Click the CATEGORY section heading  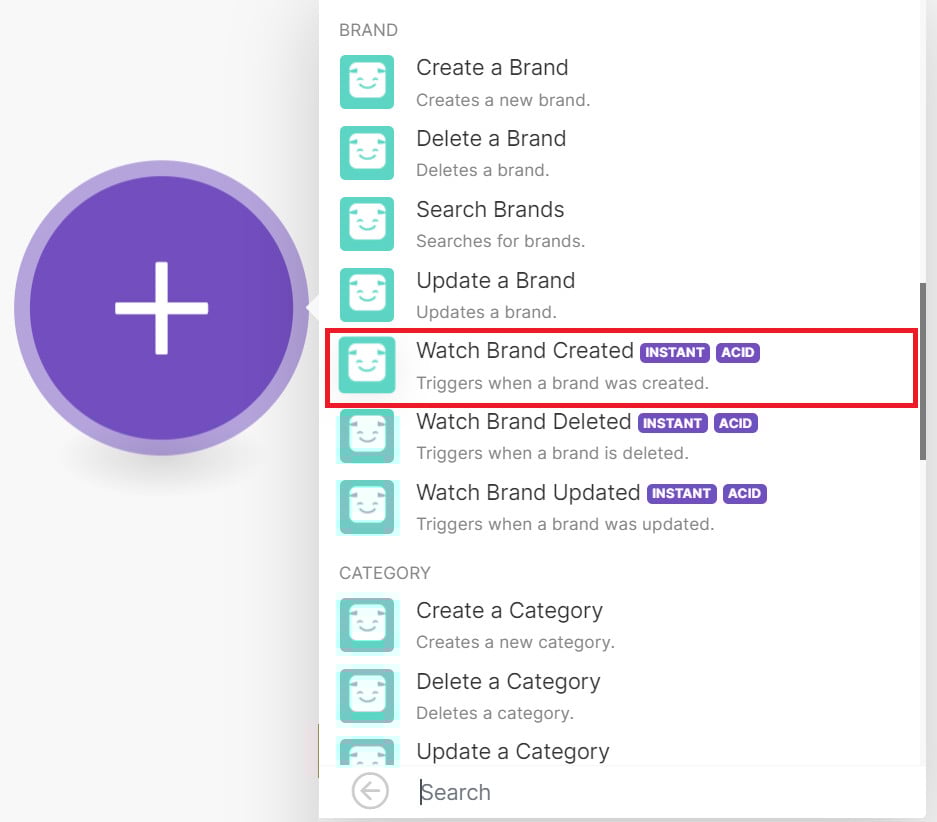tap(384, 573)
